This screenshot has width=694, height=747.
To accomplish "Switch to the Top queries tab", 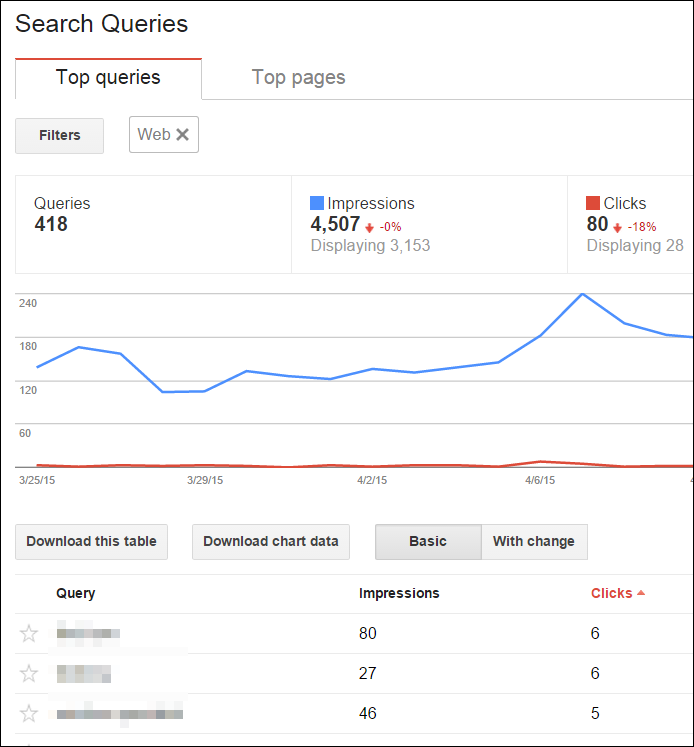I will (108, 79).
